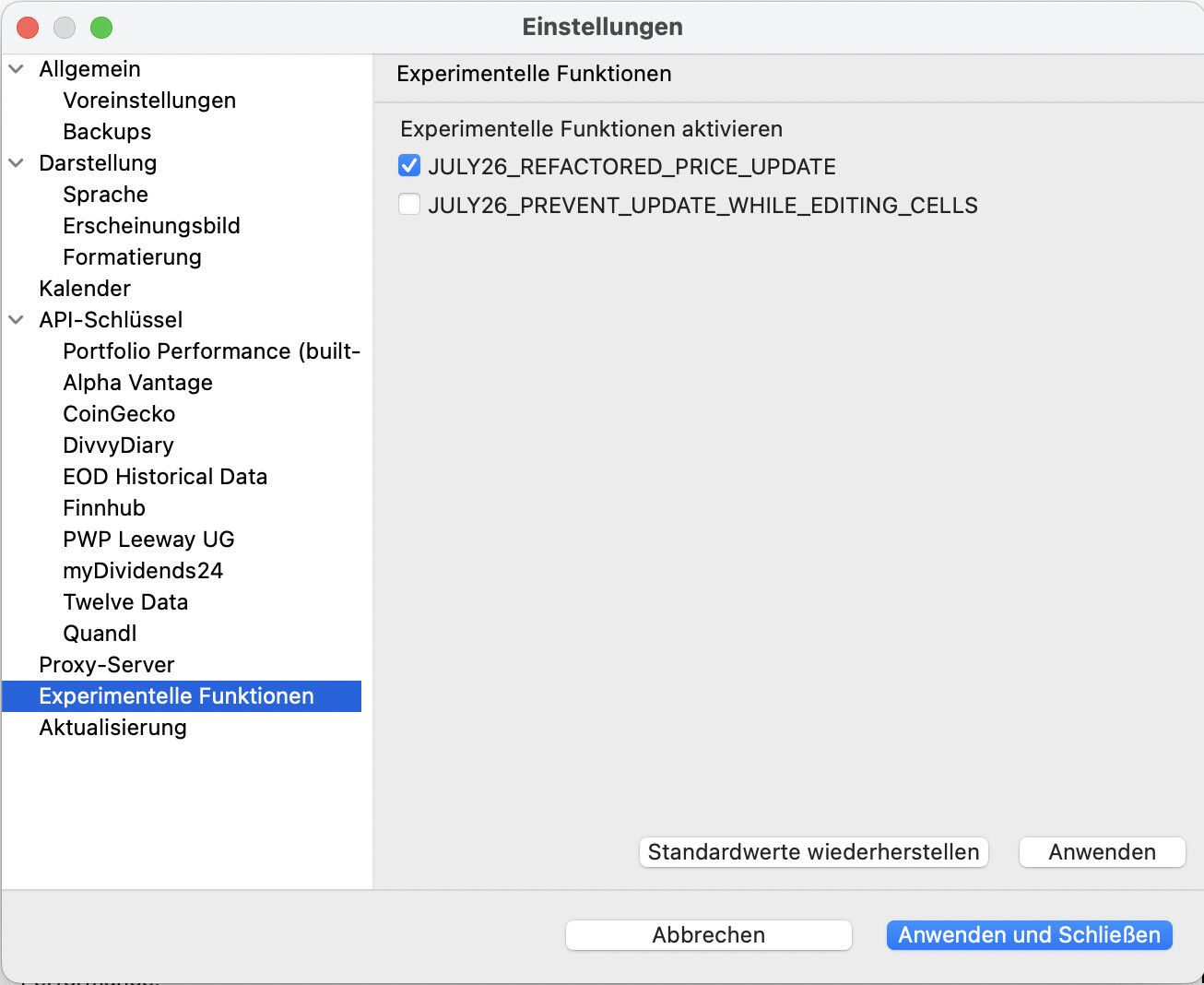1204x985 pixels.
Task: Select Kalender in the settings tree
Action: pyautogui.click(x=85, y=289)
